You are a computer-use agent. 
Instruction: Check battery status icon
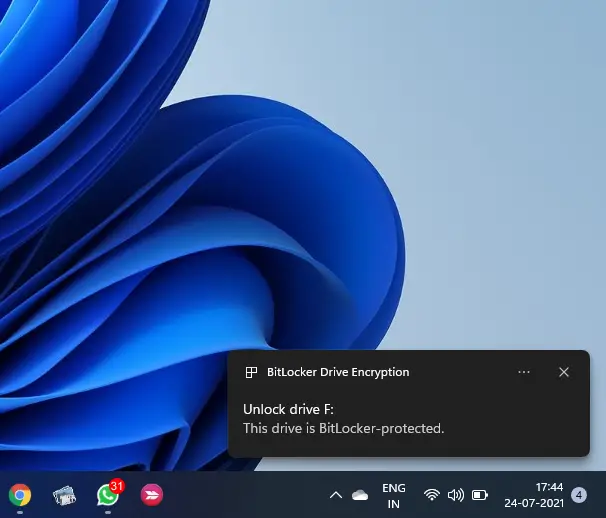(x=480, y=495)
